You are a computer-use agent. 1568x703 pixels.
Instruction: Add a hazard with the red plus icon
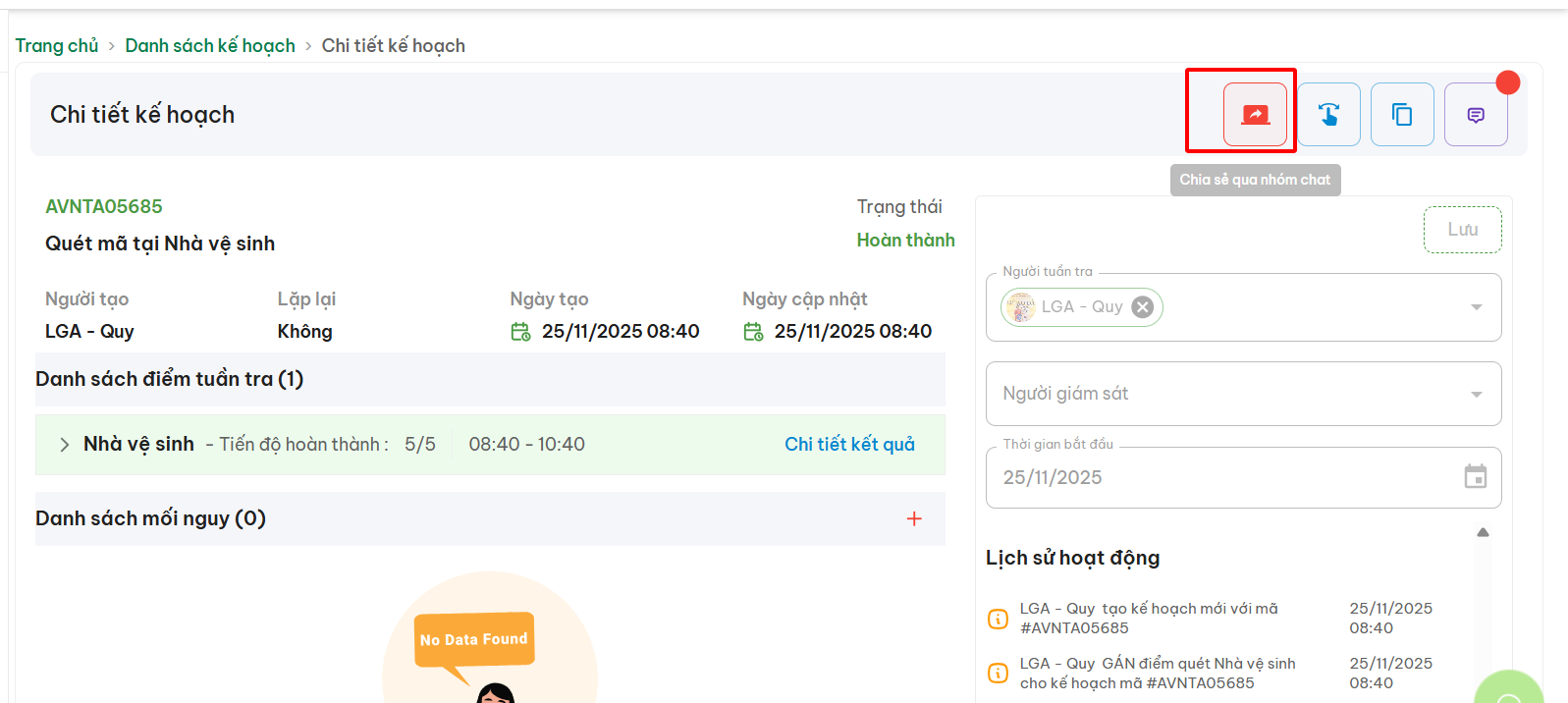point(914,518)
